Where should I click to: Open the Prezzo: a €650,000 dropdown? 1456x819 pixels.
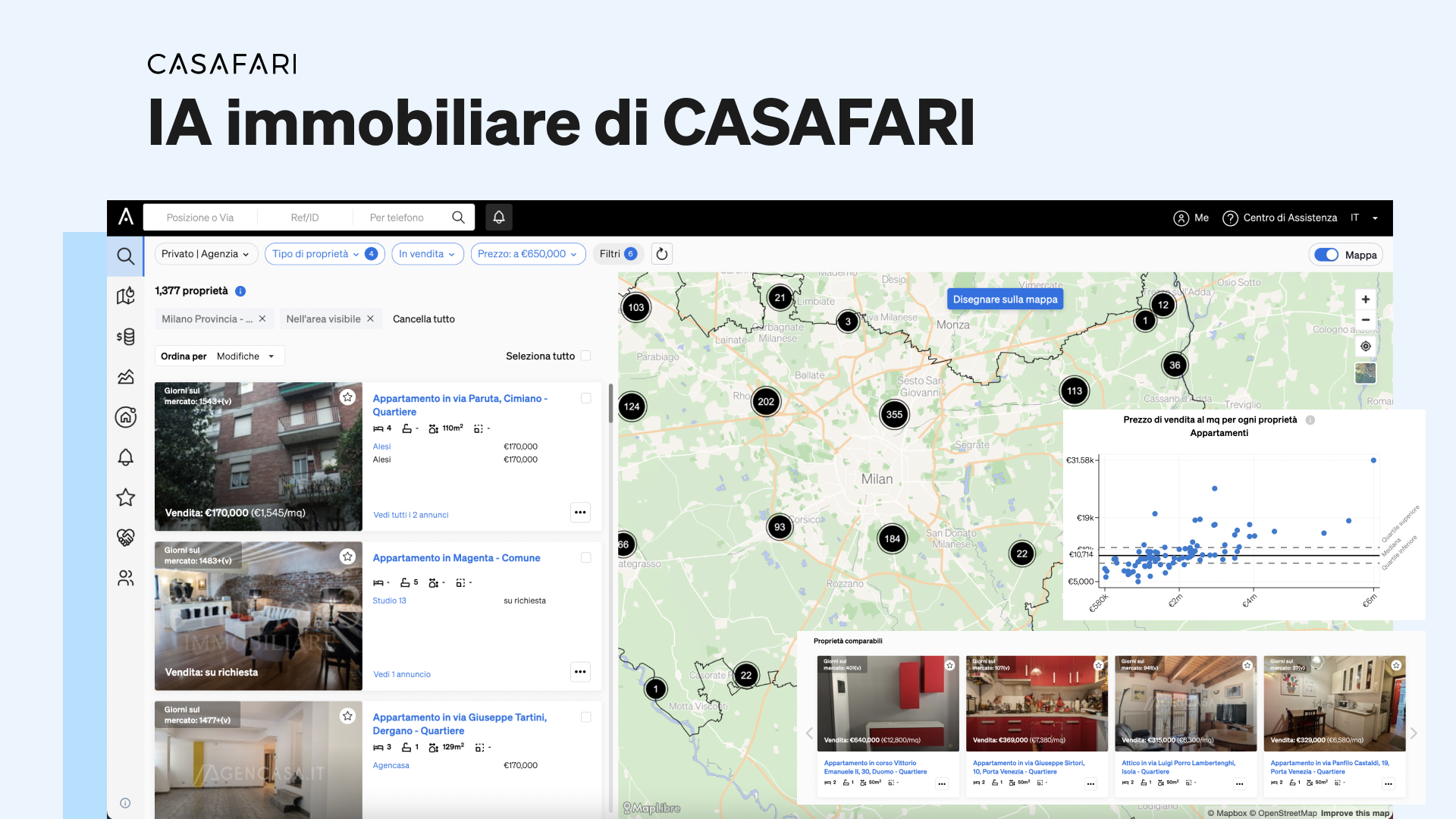tap(528, 254)
